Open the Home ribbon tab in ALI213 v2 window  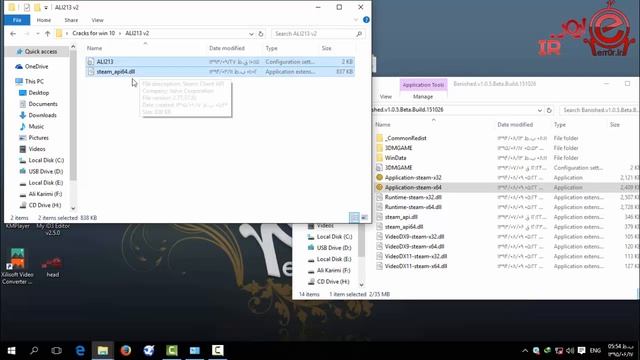(44, 20)
